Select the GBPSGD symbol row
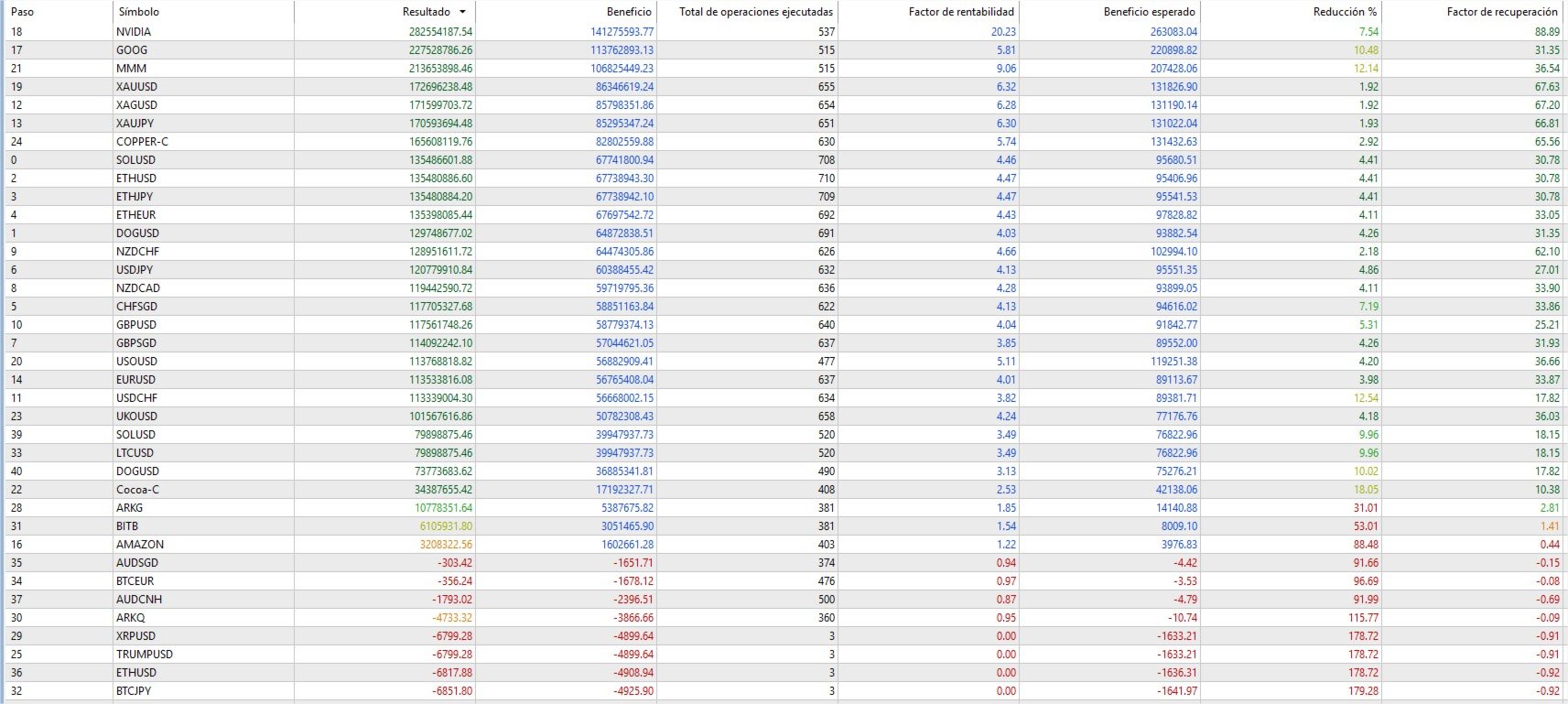Screen dimensions: 1568x704 pyautogui.click(x=784, y=342)
